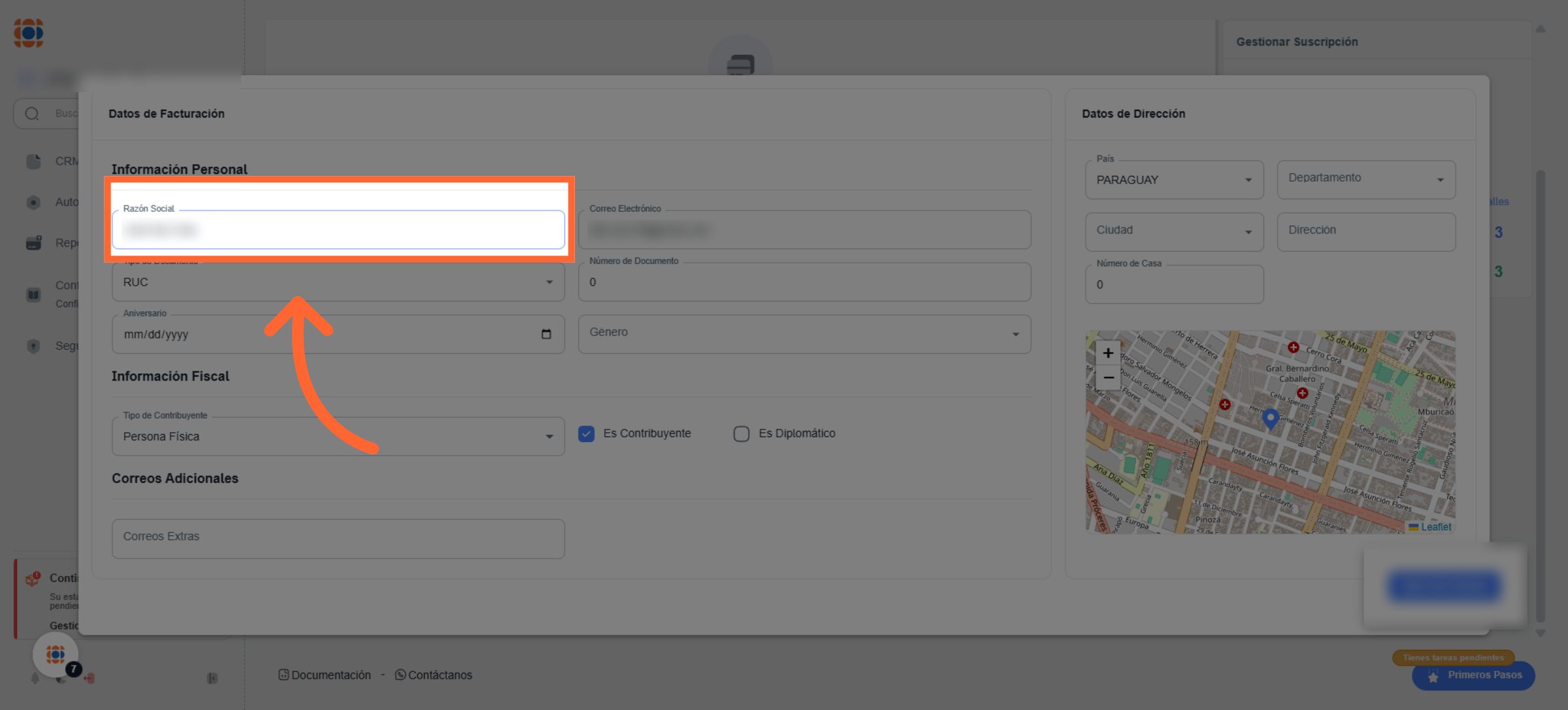Expand the Tipo de Contribuyente dropdown
Viewport: 1568px width, 710px height.
coord(338,437)
